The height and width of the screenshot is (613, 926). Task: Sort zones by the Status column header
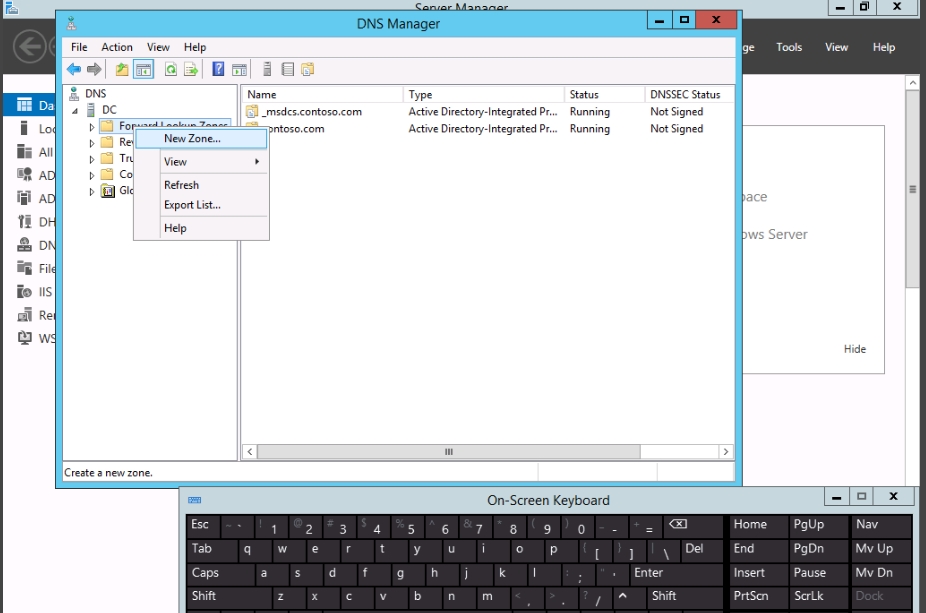click(605, 94)
